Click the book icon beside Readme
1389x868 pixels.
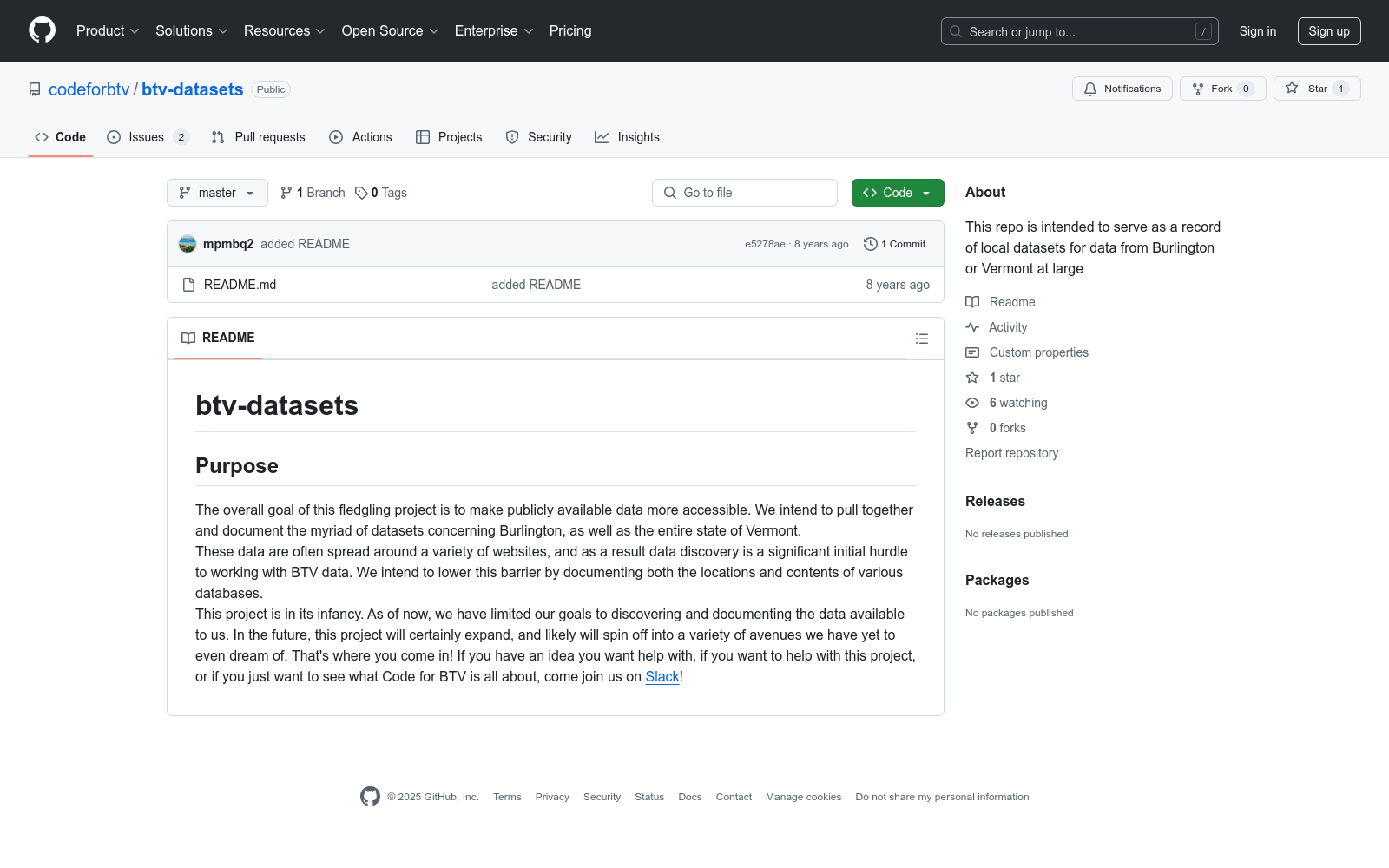tap(972, 302)
